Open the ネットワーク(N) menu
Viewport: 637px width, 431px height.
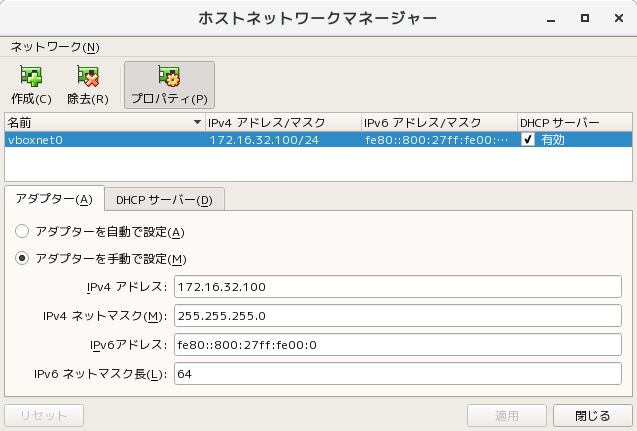coord(55,47)
